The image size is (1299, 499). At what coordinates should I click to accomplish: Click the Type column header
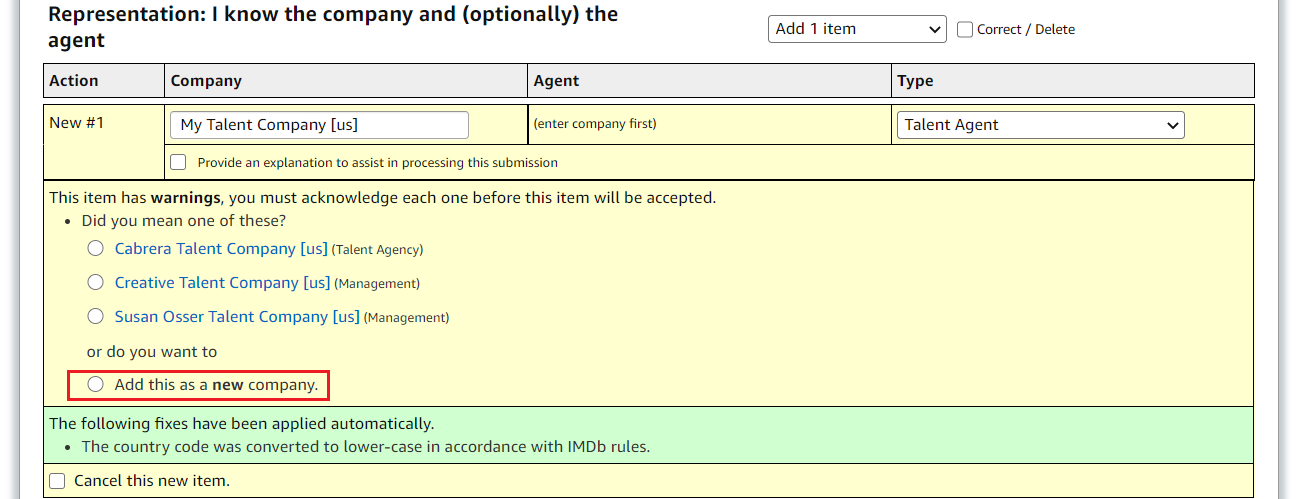[915, 81]
